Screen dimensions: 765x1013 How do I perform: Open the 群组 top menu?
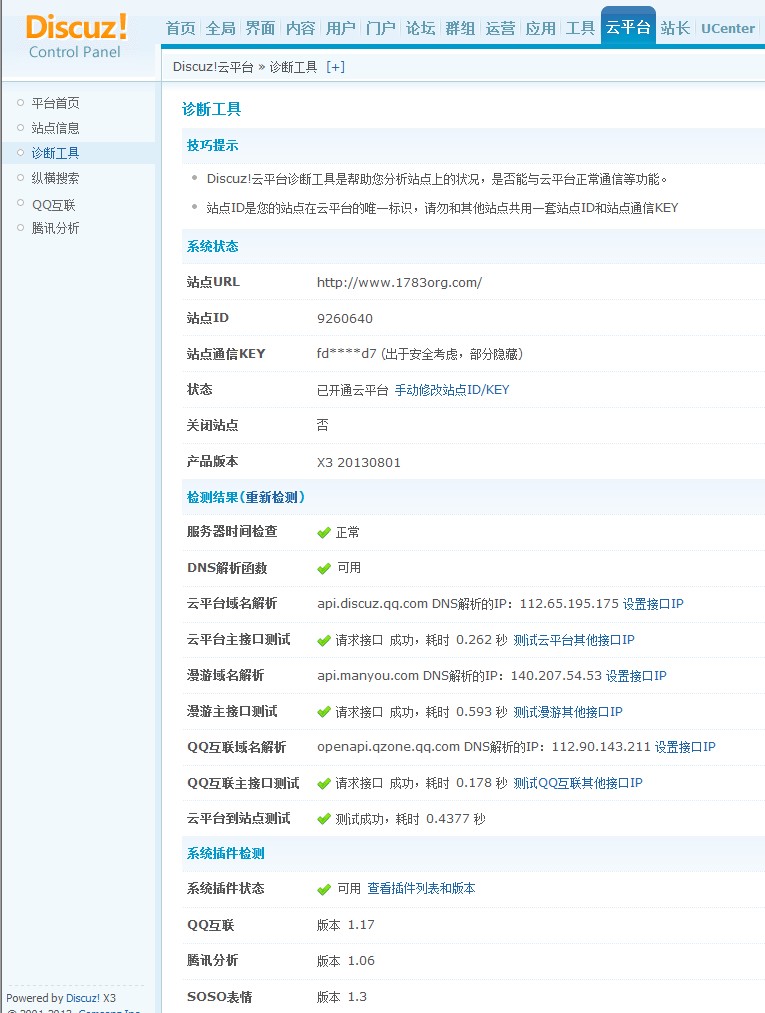click(460, 28)
